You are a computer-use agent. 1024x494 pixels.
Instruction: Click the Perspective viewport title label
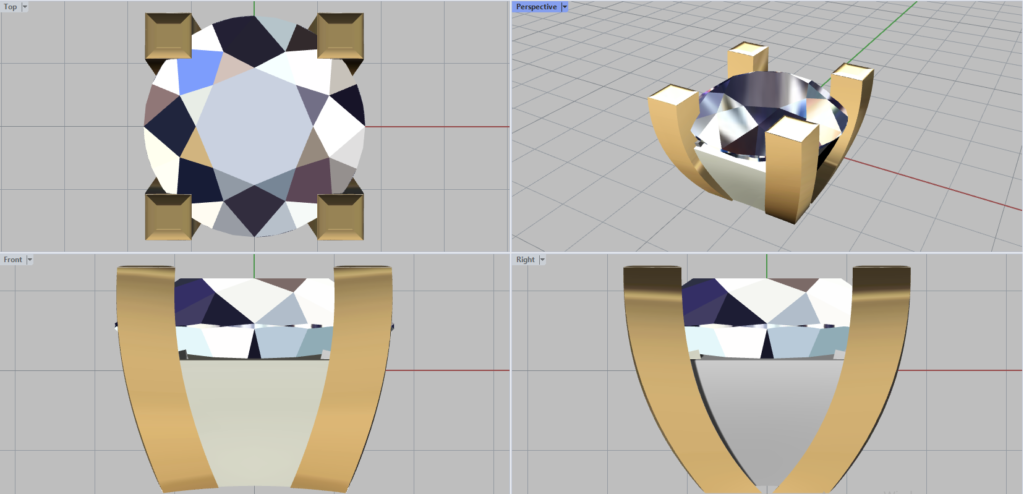536,6
